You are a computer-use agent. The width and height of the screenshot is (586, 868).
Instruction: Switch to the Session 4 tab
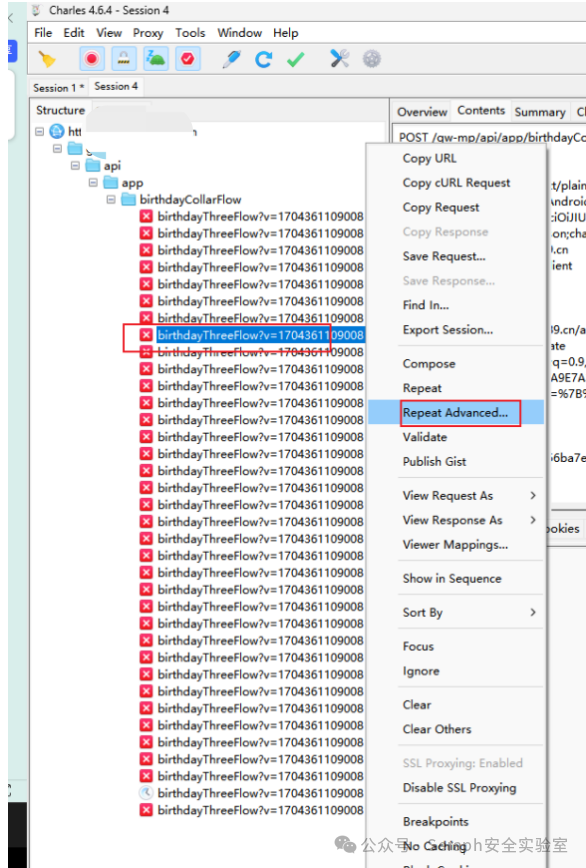(116, 86)
